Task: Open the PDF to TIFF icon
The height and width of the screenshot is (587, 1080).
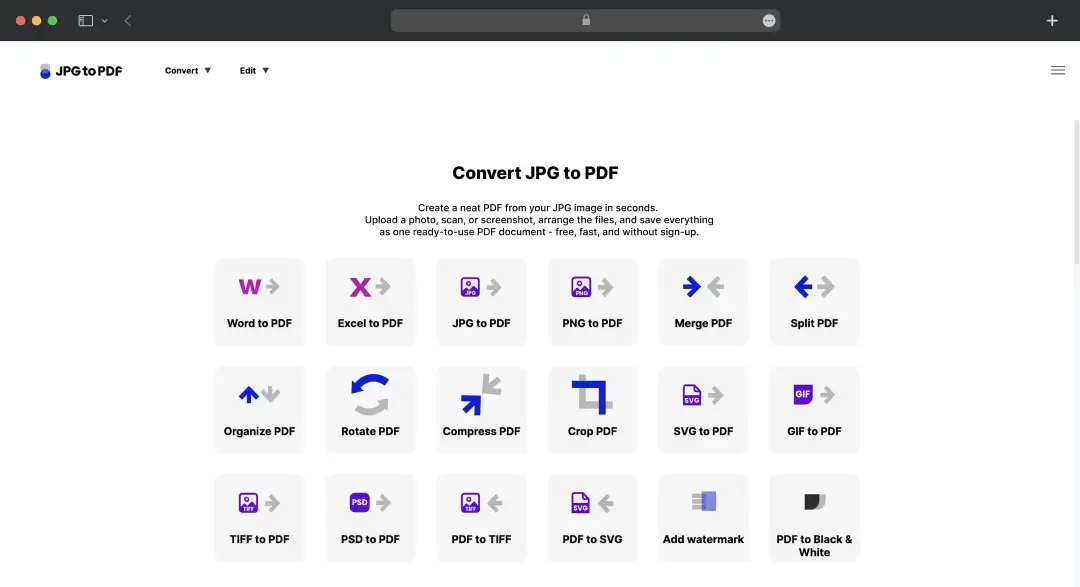Action: click(481, 502)
